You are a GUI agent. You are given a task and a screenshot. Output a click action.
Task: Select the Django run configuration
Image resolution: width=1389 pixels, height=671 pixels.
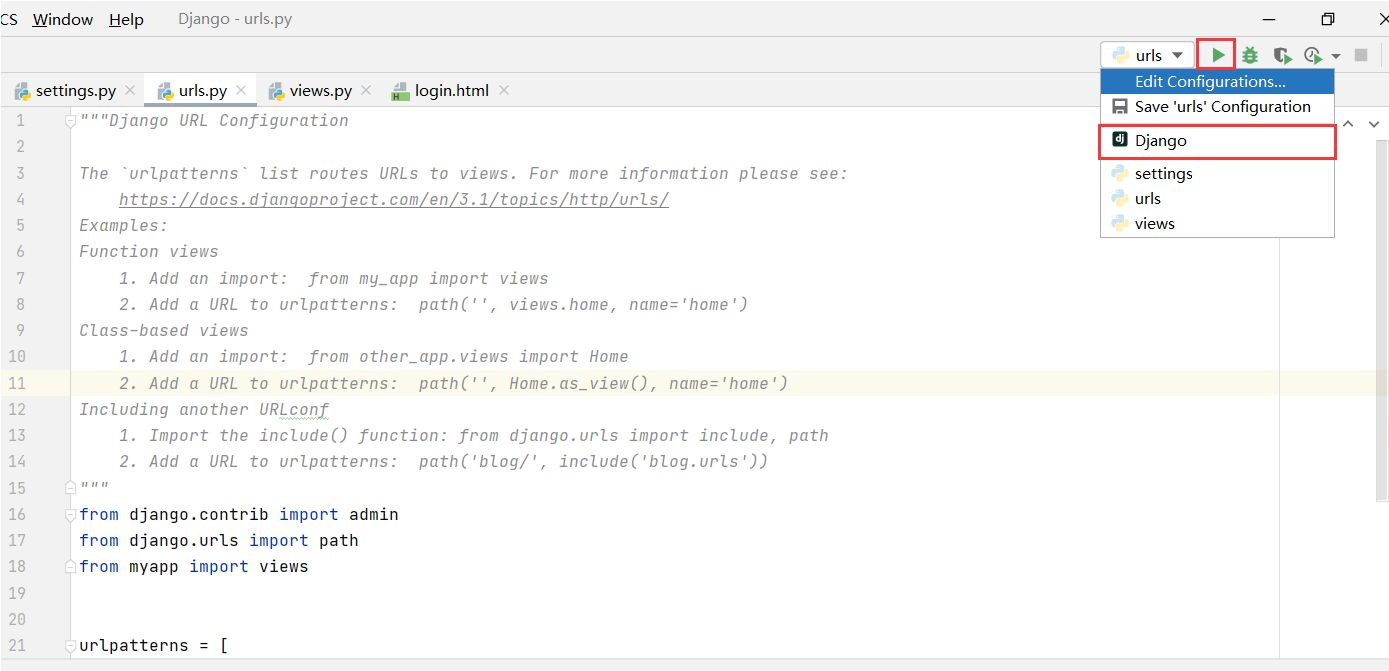tap(1217, 141)
